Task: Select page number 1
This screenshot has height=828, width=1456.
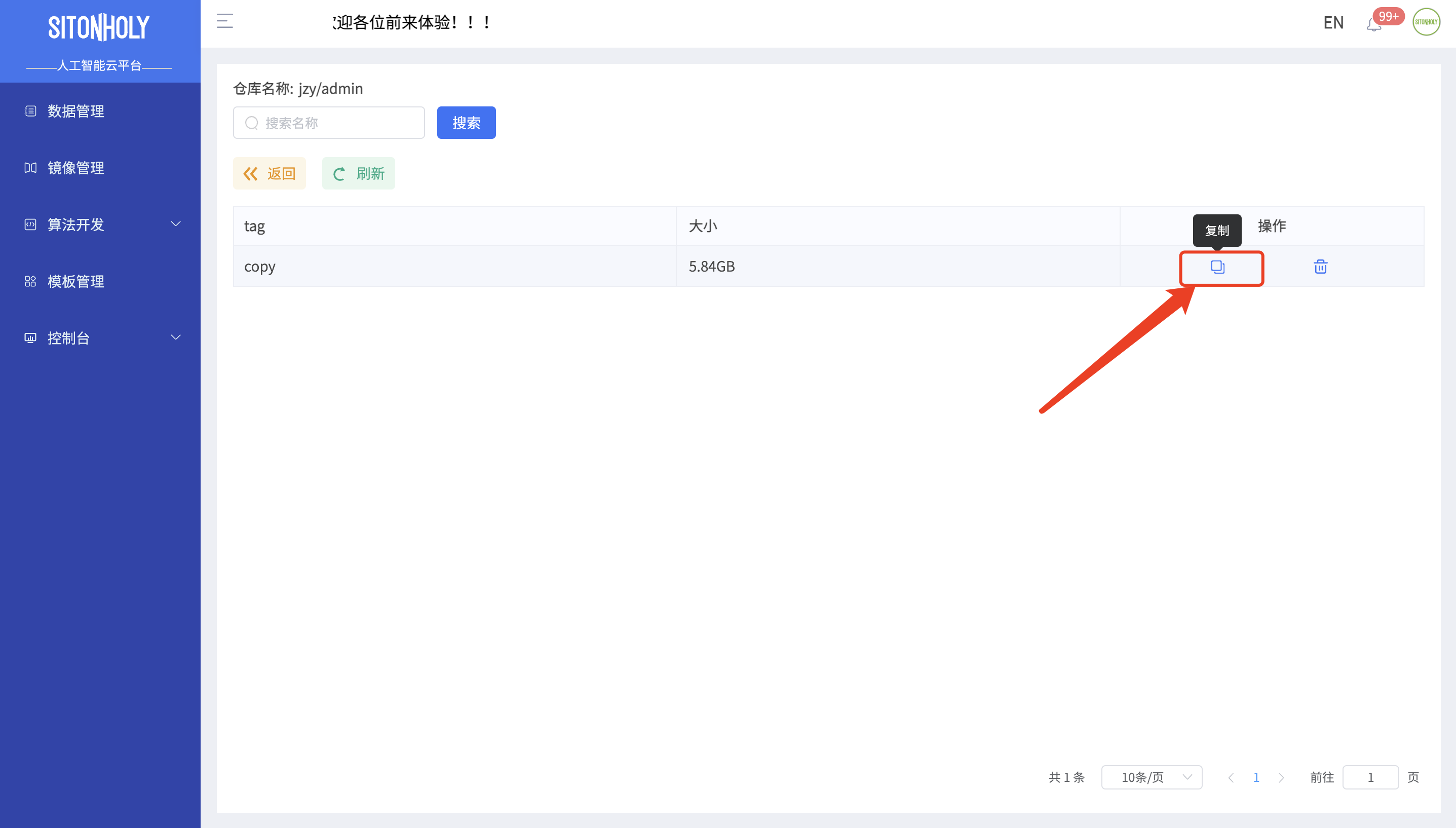Action: coord(1256,777)
